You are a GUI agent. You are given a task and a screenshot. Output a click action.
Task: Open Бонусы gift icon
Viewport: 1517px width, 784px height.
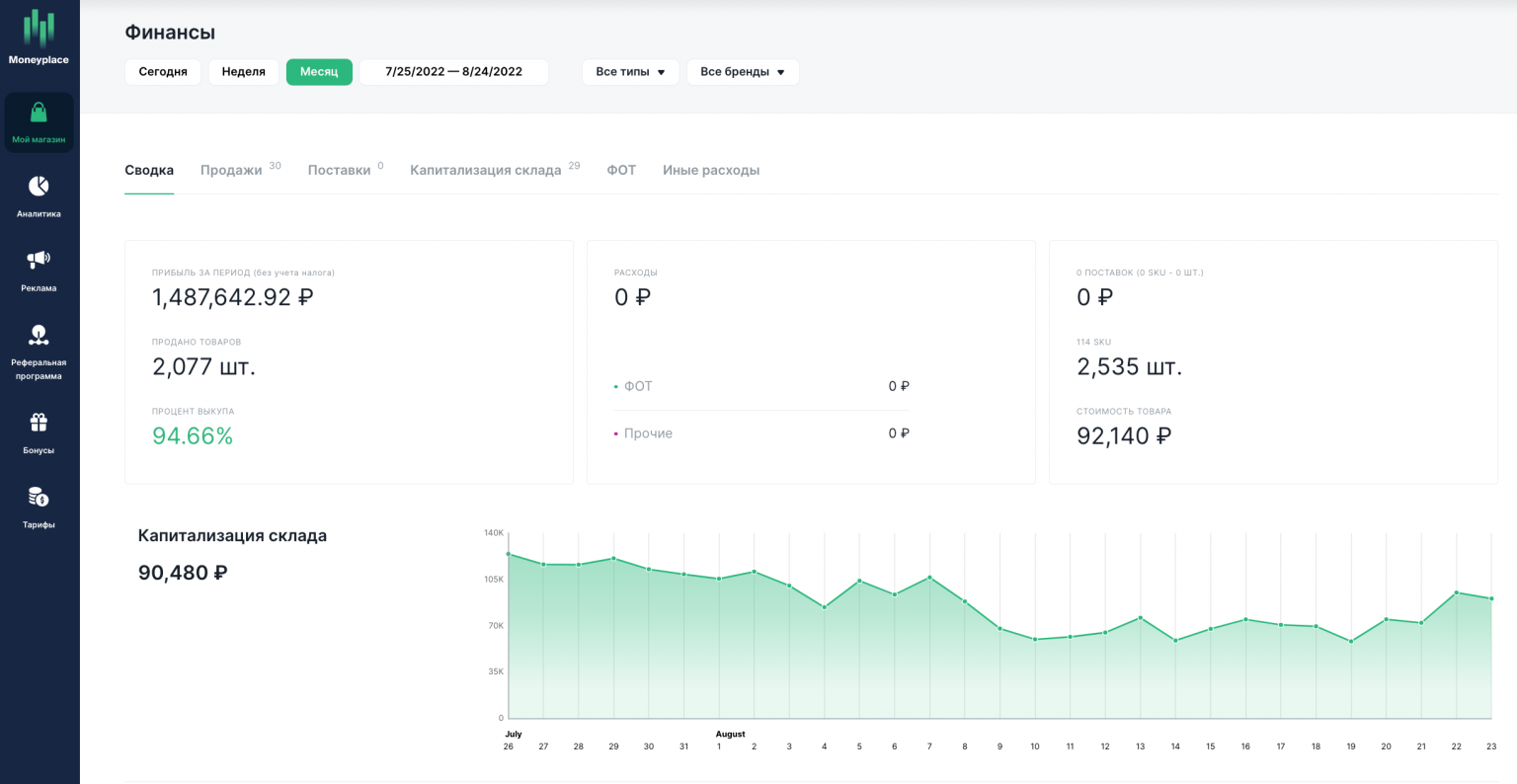coord(39,423)
